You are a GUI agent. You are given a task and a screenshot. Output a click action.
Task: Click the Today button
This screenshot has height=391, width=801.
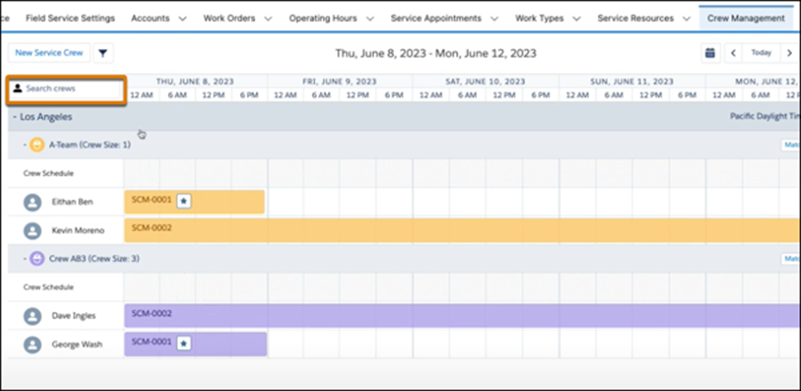tap(761, 53)
